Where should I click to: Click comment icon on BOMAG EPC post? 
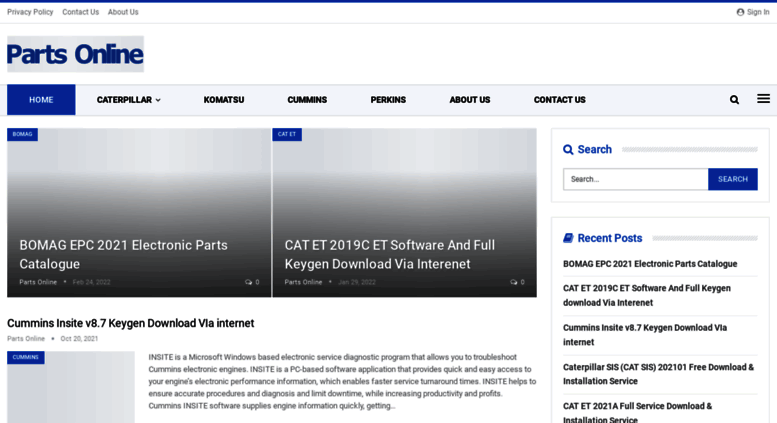click(x=248, y=282)
